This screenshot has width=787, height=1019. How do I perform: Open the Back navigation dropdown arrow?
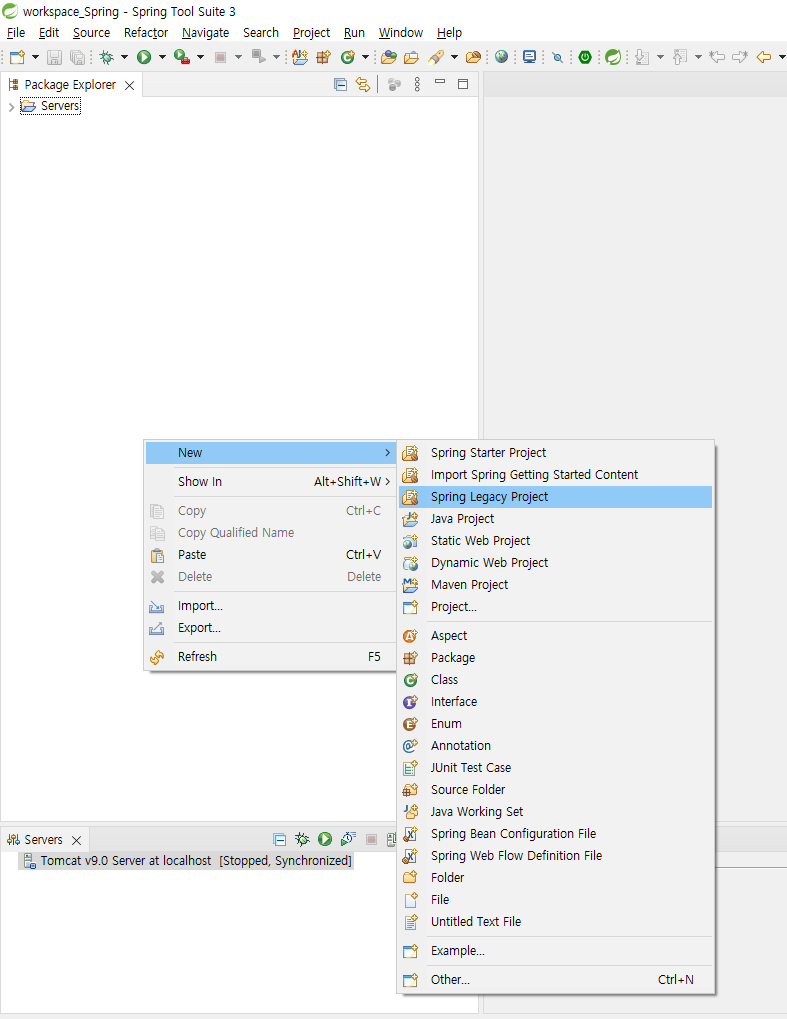[782, 57]
